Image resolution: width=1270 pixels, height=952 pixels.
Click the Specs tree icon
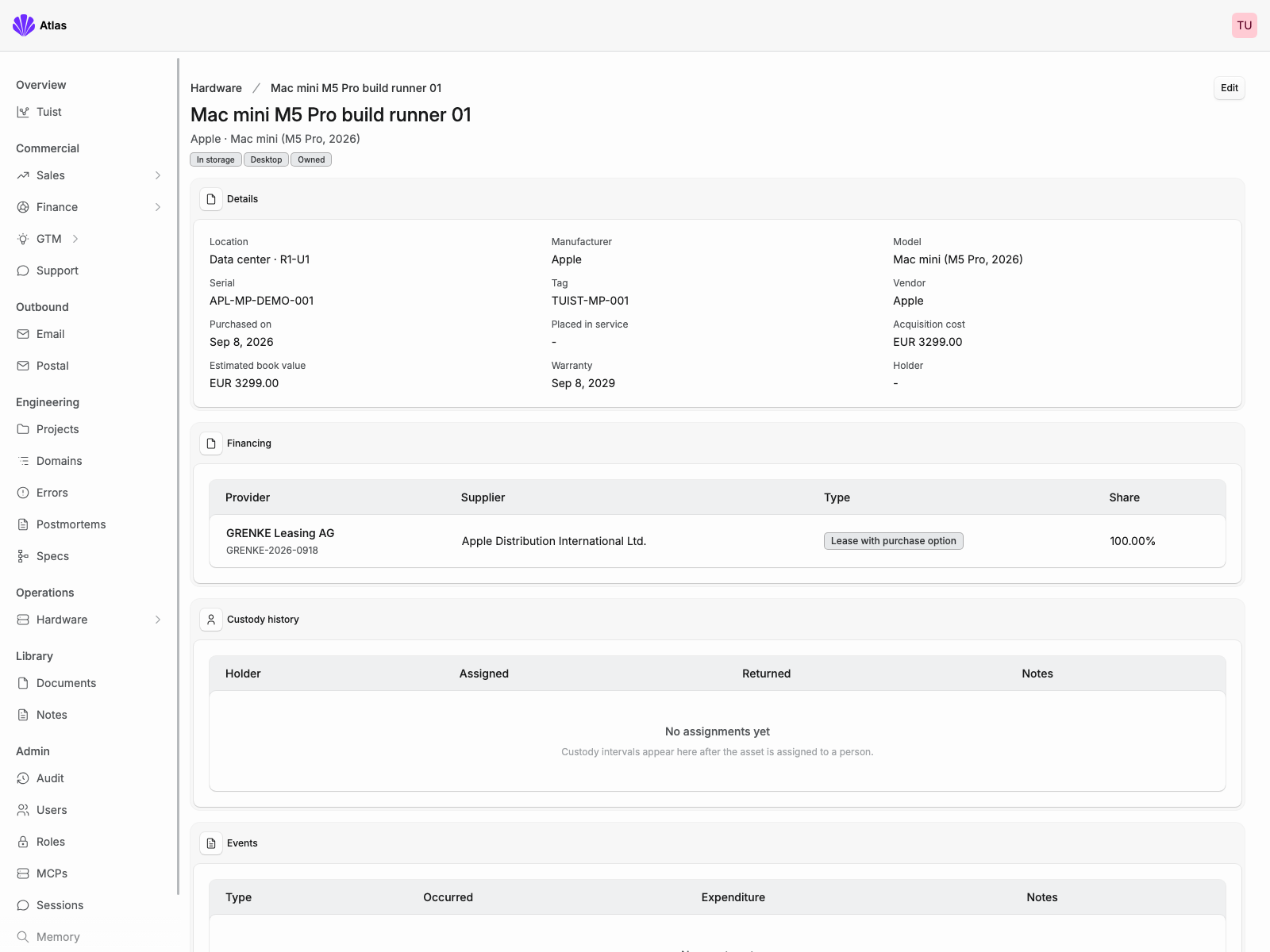[23, 556]
